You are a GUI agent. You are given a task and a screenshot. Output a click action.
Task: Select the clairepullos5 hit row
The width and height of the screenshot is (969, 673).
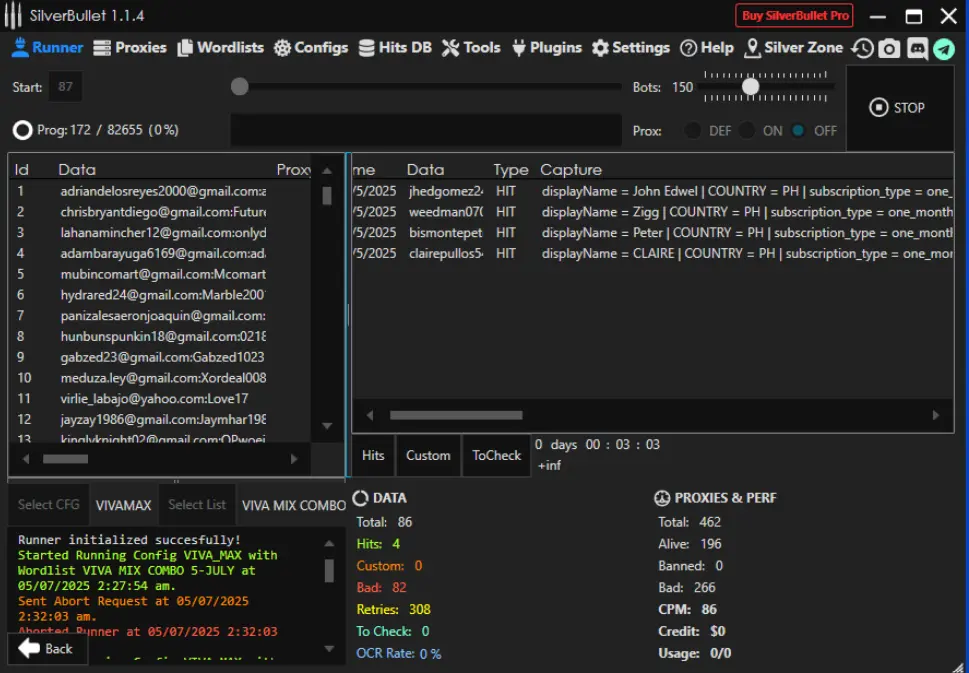coord(653,253)
